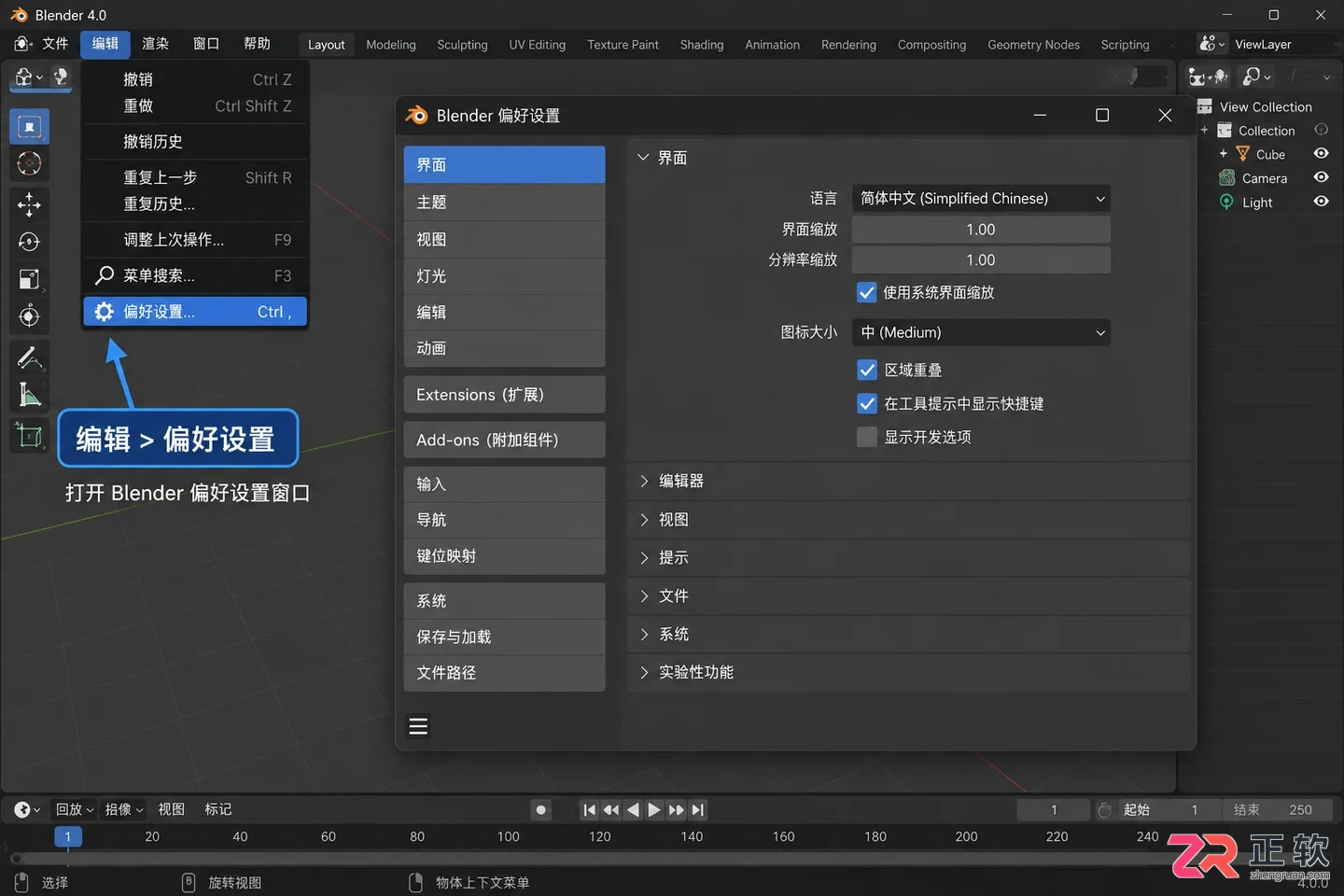Enable the 显示开发选项 checkbox
Image resolution: width=1344 pixels, height=896 pixels.
click(x=867, y=437)
